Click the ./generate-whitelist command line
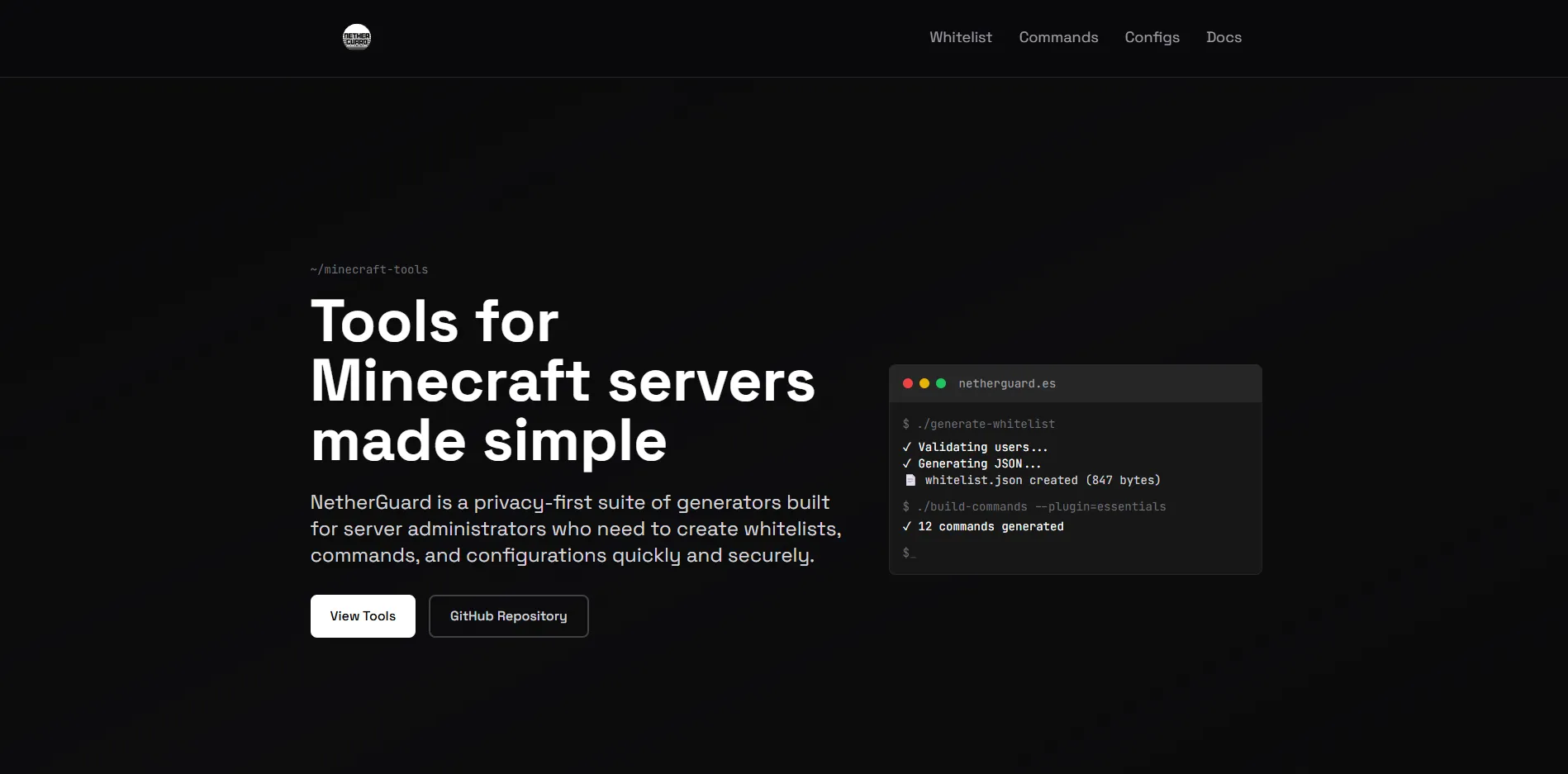 [x=979, y=424]
